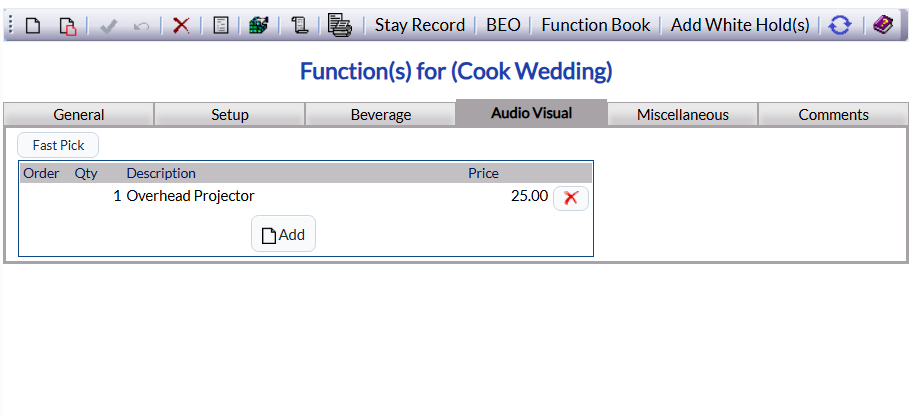Open the purple help book icon

[x=883, y=25]
